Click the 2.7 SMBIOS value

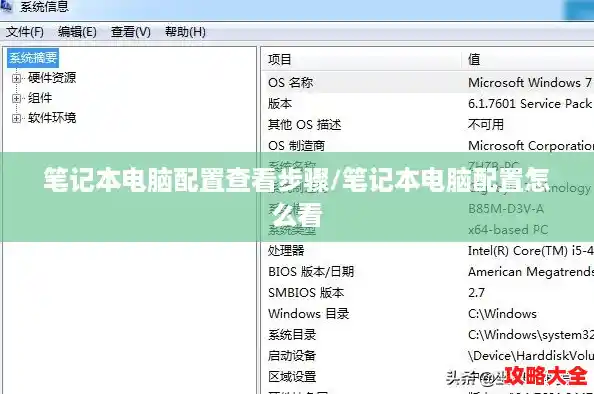pyautogui.click(x=477, y=293)
